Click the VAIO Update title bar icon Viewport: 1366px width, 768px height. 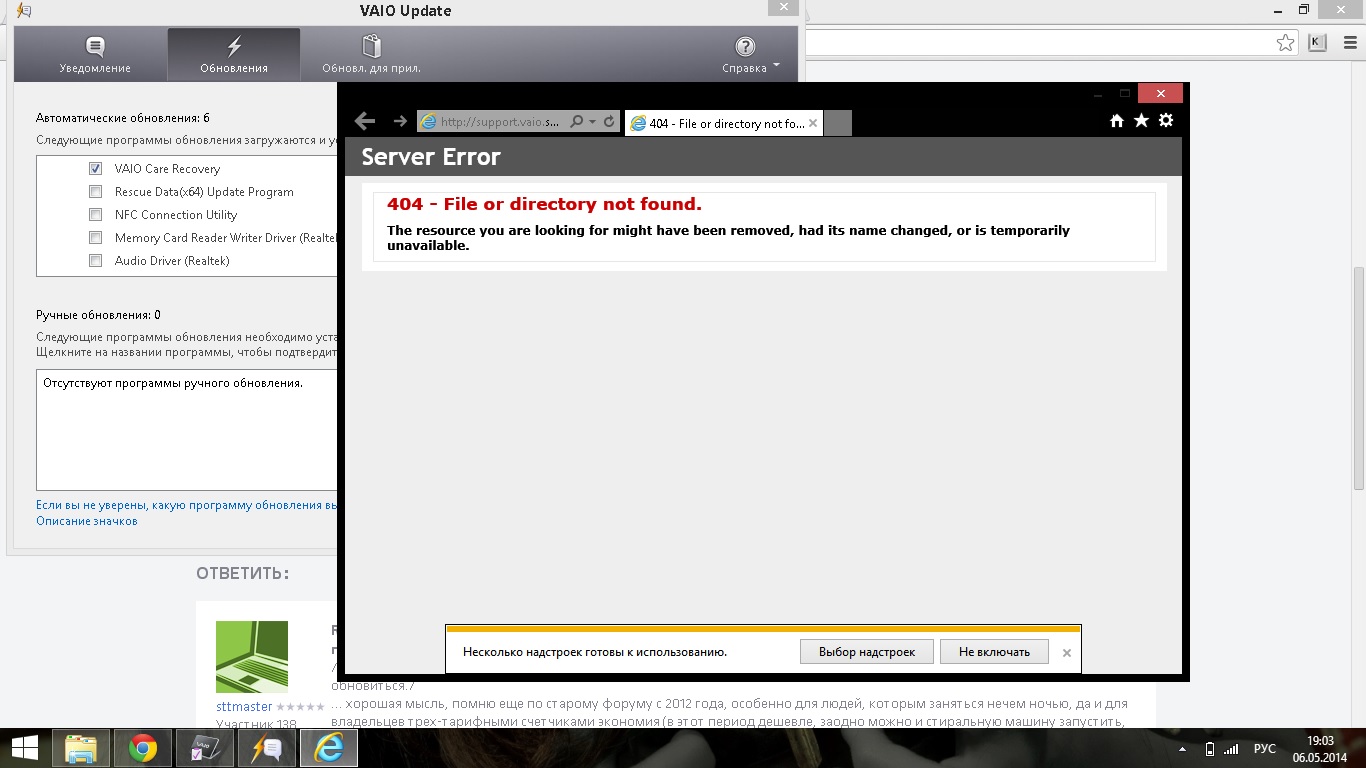pos(24,11)
